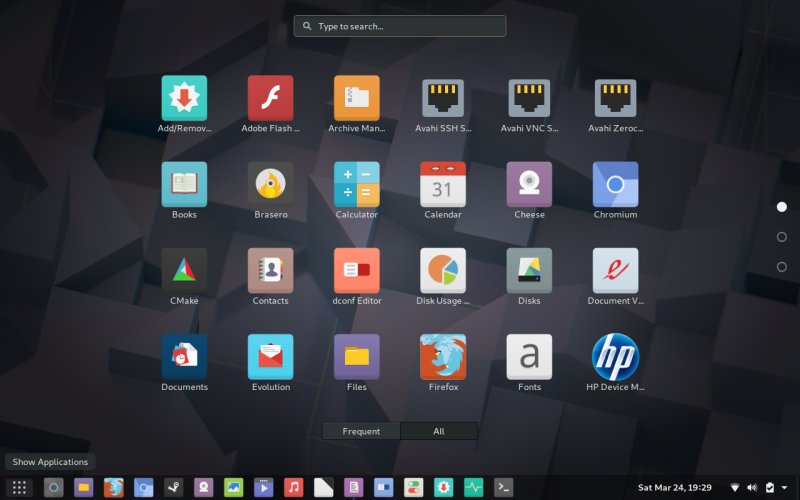
Task: Launch Evolution mail client
Action: 270,357
